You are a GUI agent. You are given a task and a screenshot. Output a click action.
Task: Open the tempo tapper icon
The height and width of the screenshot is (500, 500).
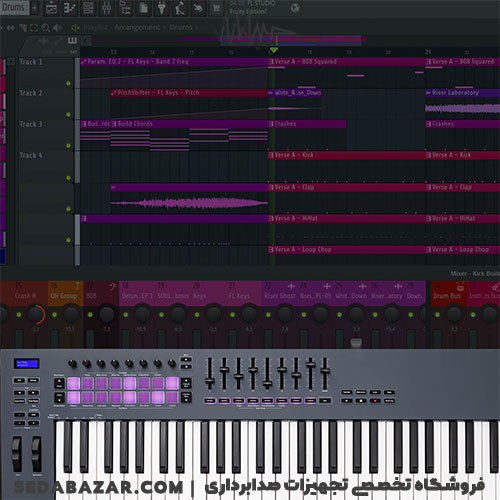click(180, 8)
